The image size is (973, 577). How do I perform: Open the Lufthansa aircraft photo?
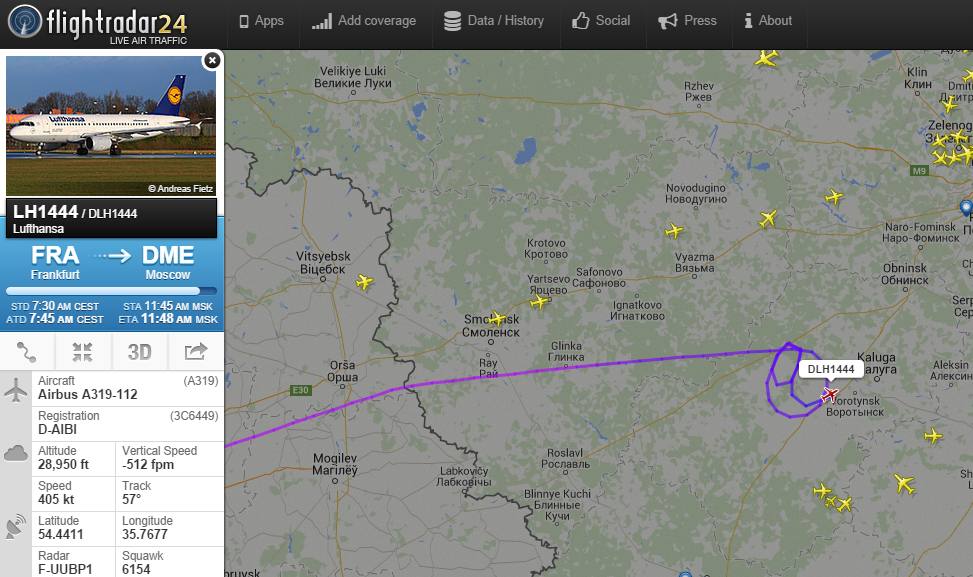click(x=111, y=126)
